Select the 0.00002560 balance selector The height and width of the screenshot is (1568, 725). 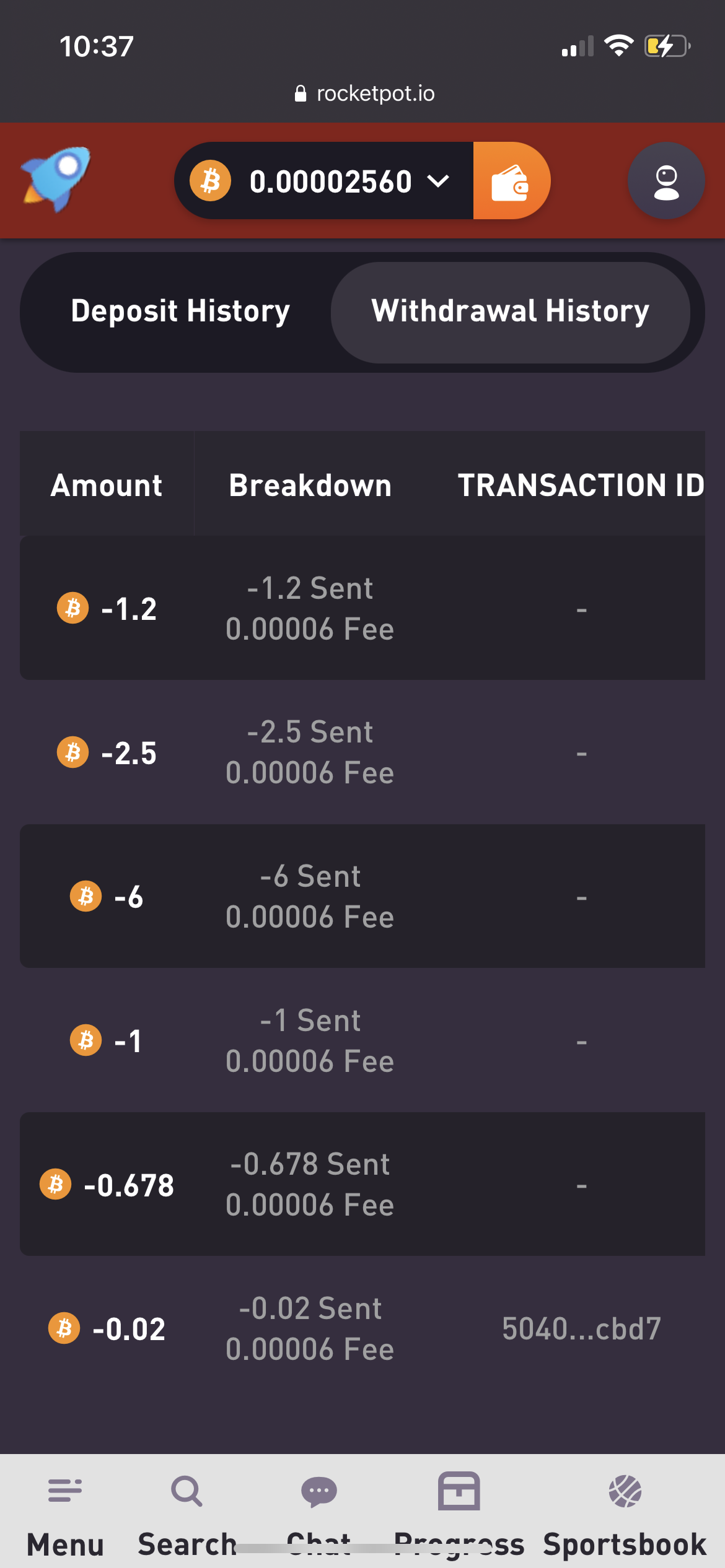point(330,181)
